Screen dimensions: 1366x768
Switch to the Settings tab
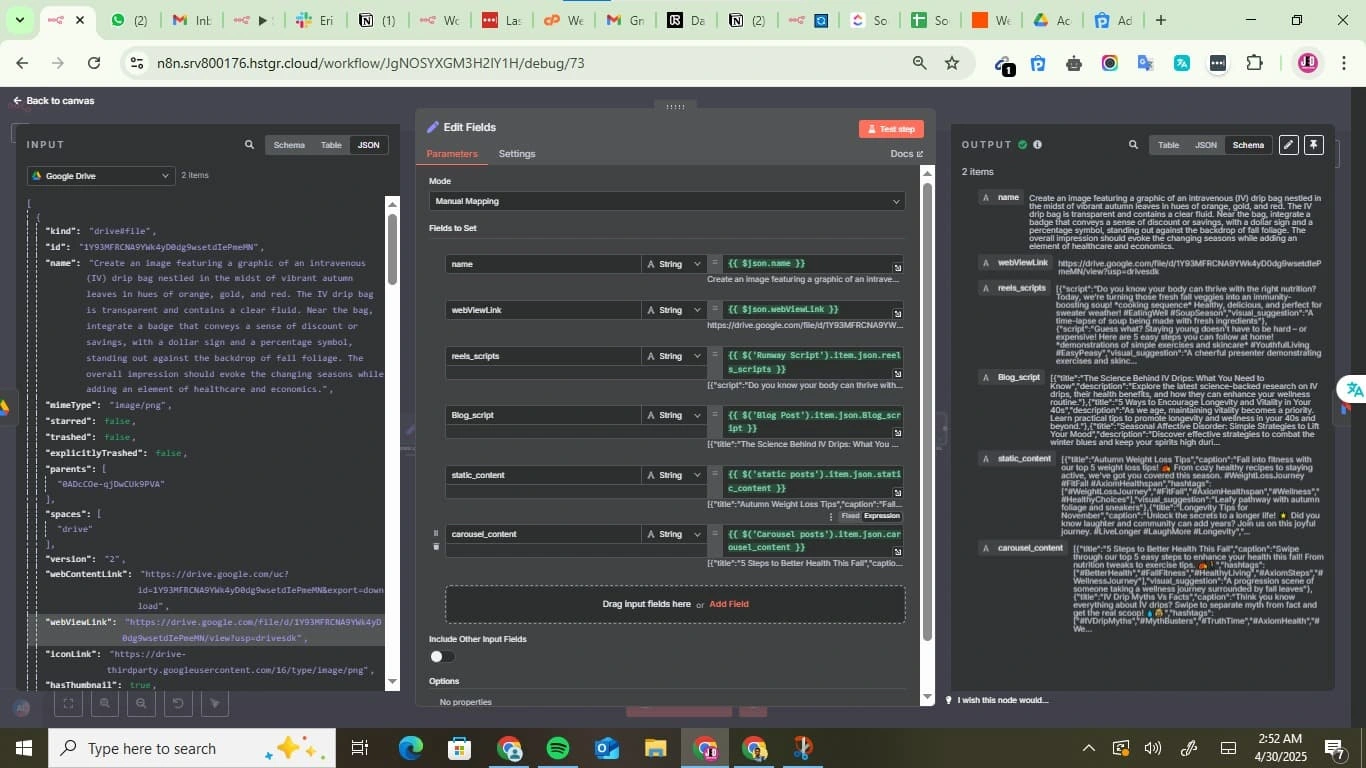[517, 154]
